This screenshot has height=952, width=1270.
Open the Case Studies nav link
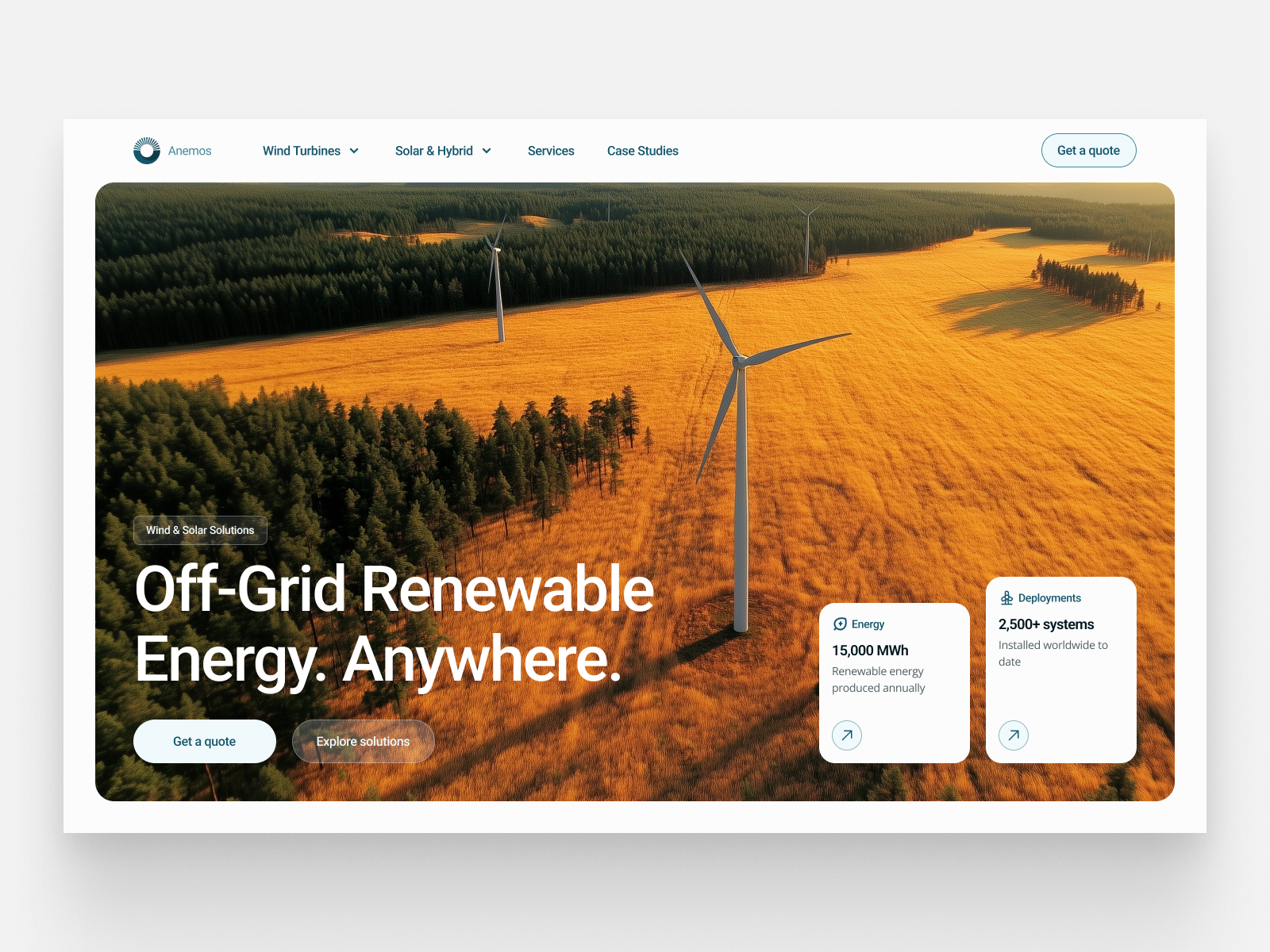642,151
